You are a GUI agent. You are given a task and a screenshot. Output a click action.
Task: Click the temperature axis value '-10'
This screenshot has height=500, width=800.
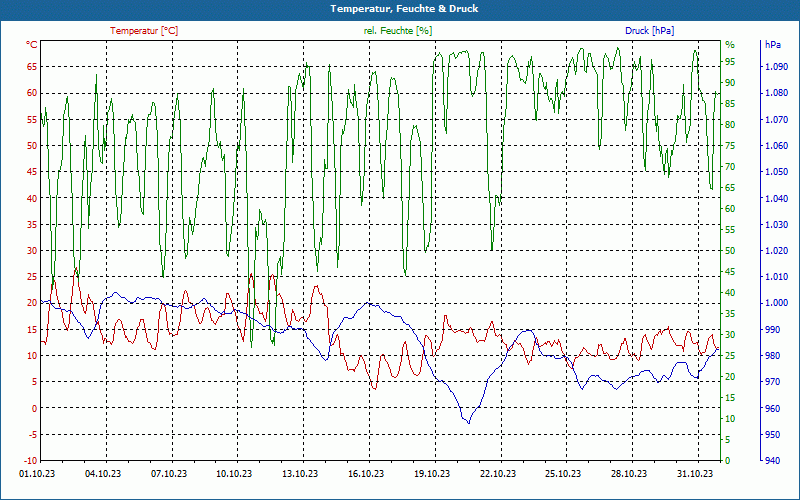[x=31, y=460]
